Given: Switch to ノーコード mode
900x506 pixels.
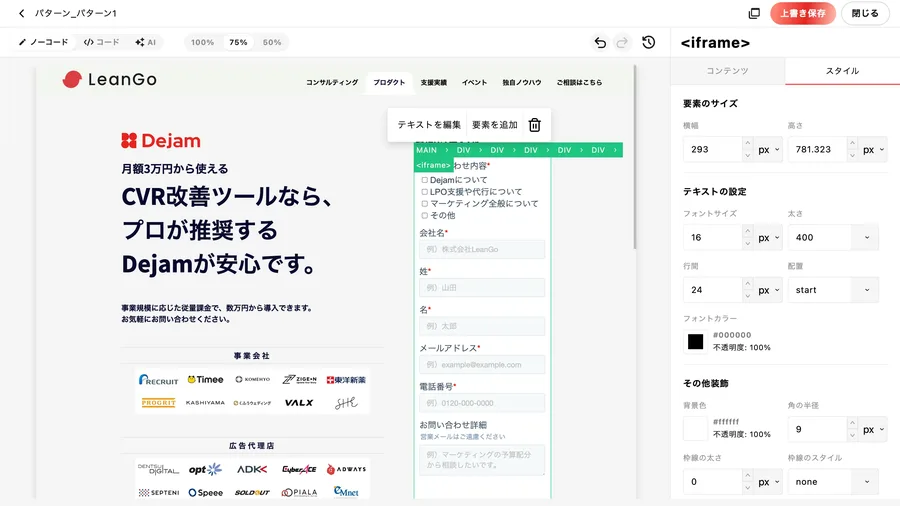Looking at the screenshot, I should 44,42.
